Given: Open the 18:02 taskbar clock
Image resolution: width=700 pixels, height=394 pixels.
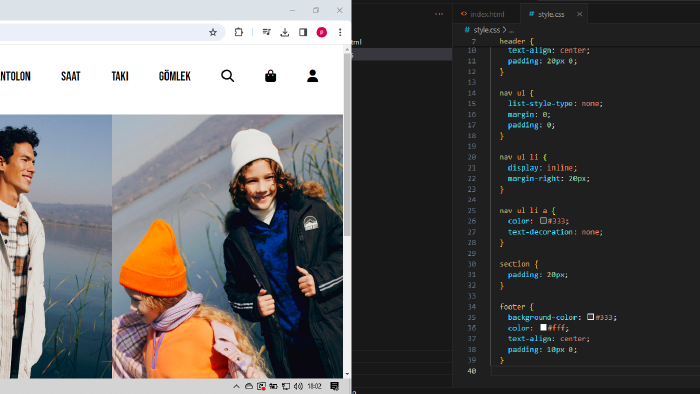Looking at the screenshot, I should pyautogui.click(x=314, y=386).
